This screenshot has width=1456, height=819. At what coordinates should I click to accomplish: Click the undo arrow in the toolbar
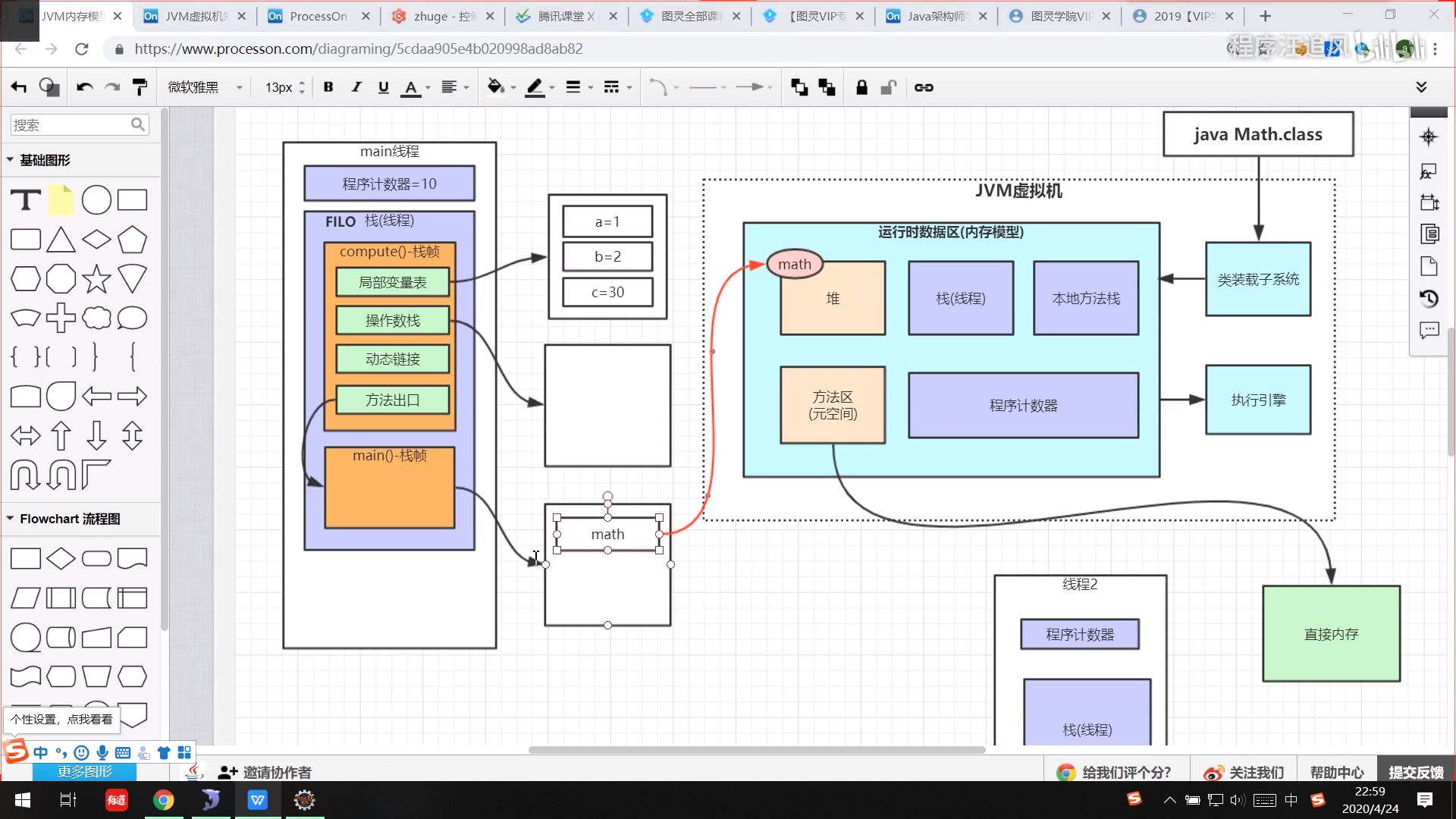pyautogui.click(x=84, y=87)
